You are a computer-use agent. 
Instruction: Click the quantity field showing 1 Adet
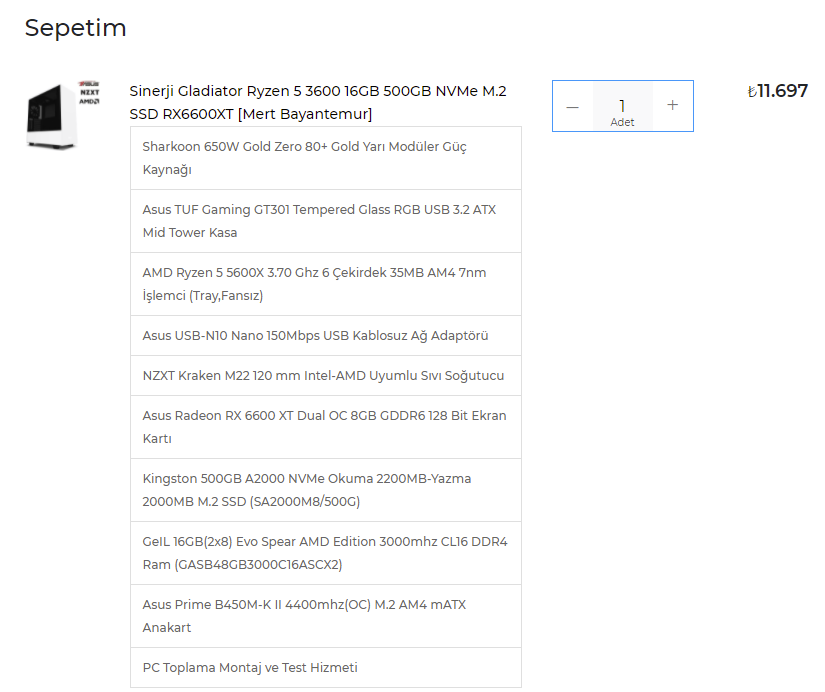[622, 106]
